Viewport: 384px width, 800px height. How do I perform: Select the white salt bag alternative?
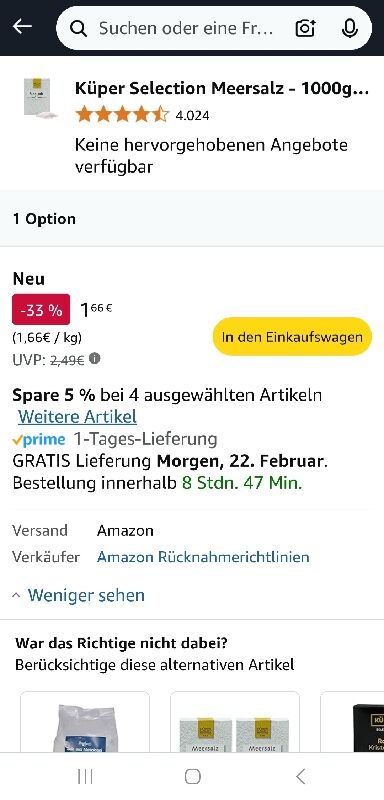point(85,722)
